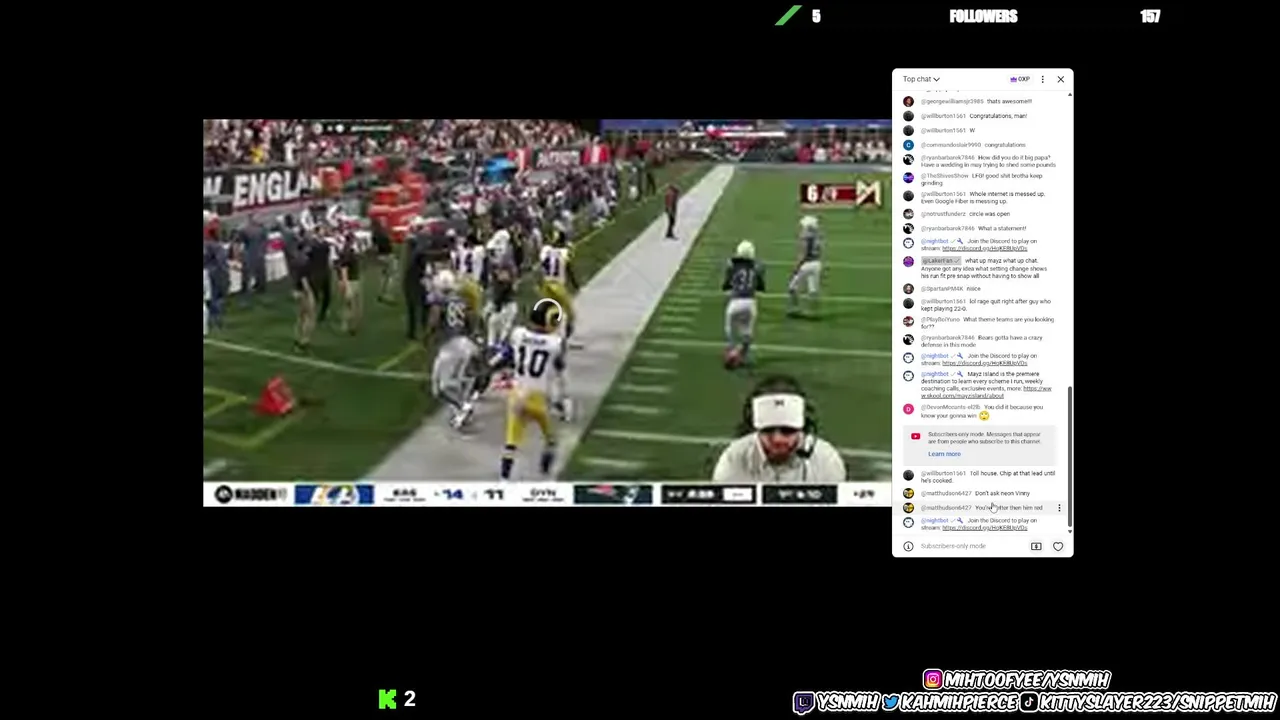Click username @TheShivesShow
The width and height of the screenshot is (1280, 720).
[x=944, y=176]
